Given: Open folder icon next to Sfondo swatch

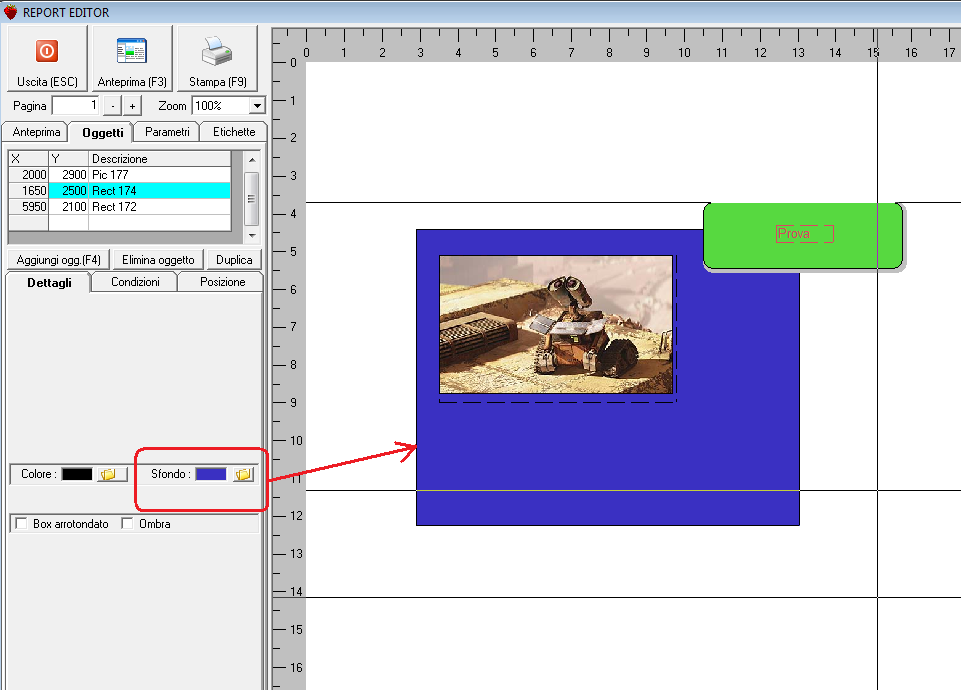Looking at the screenshot, I should click(243, 474).
